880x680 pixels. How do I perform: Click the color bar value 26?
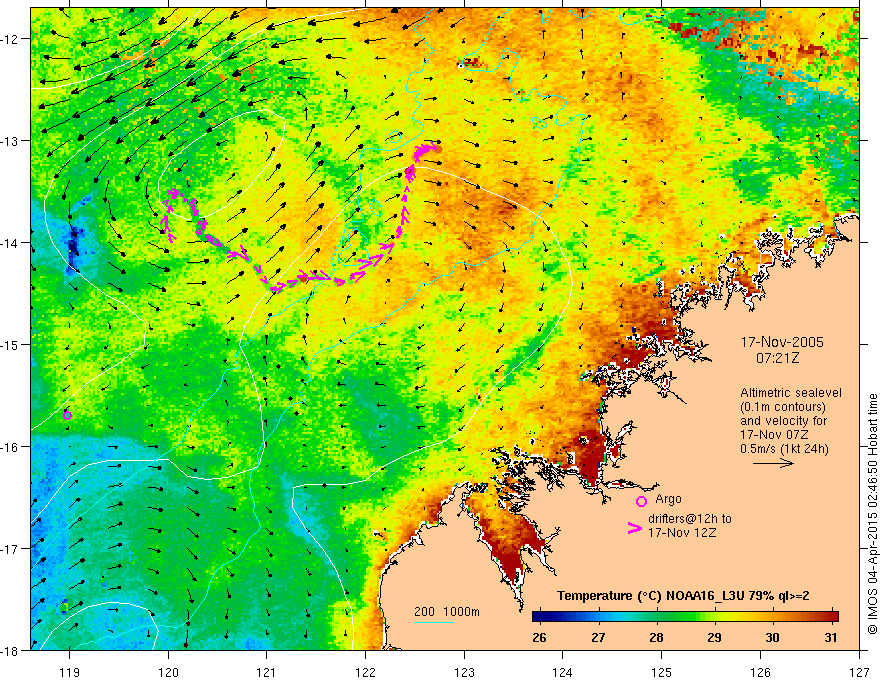pyautogui.click(x=539, y=638)
